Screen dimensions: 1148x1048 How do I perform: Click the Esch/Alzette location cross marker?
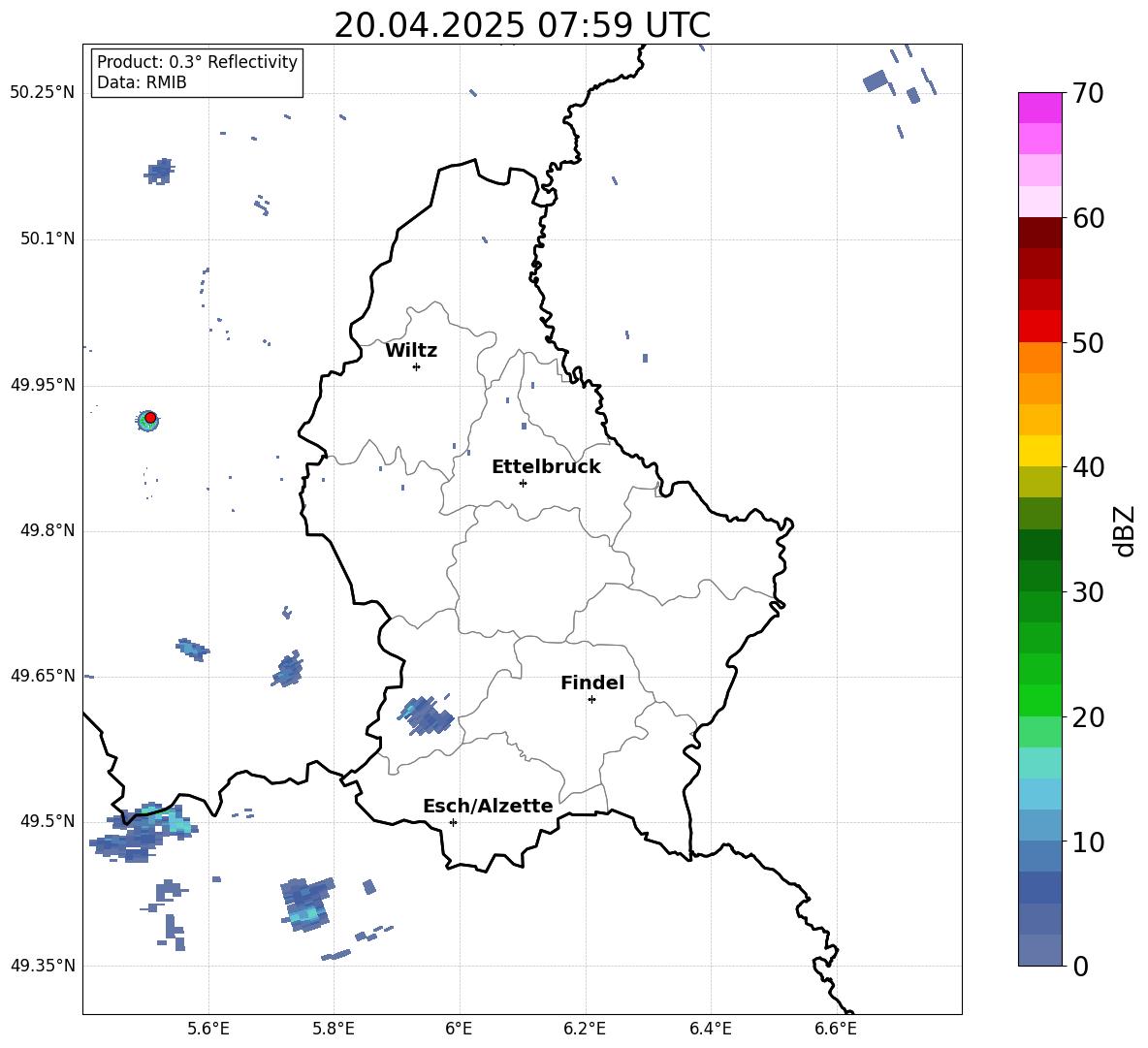[x=453, y=822]
